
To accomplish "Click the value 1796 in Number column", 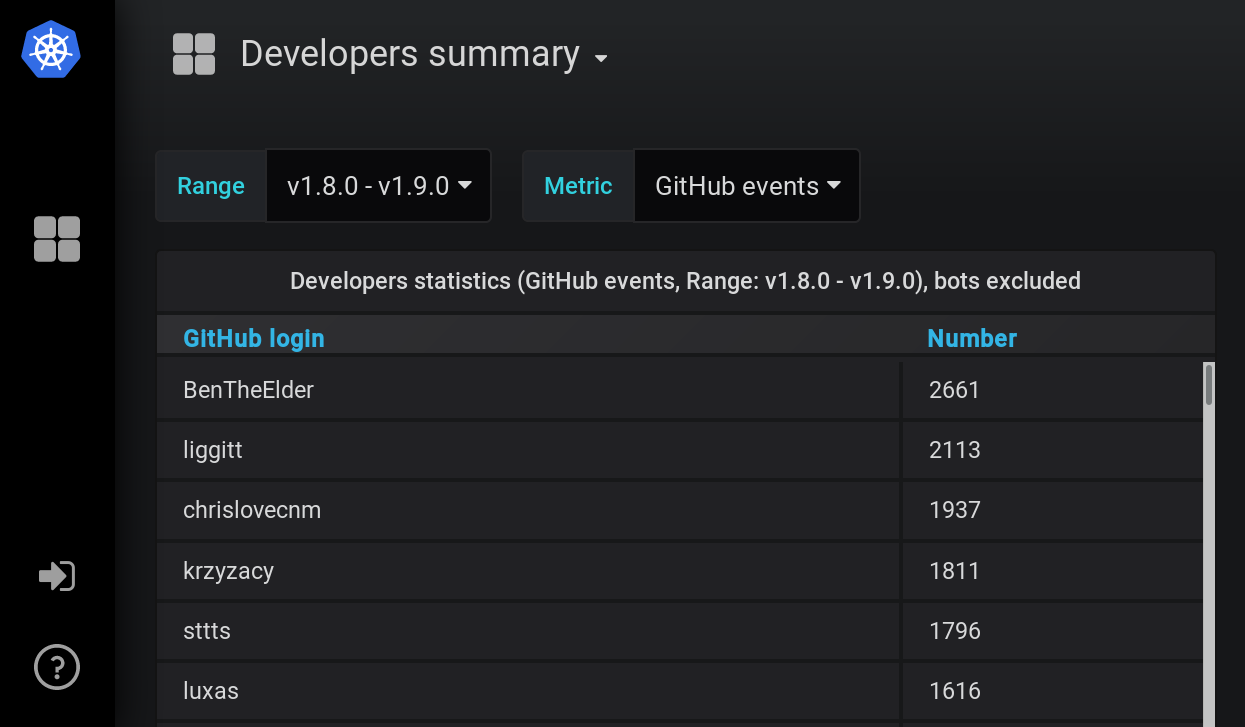I will 954,631.
